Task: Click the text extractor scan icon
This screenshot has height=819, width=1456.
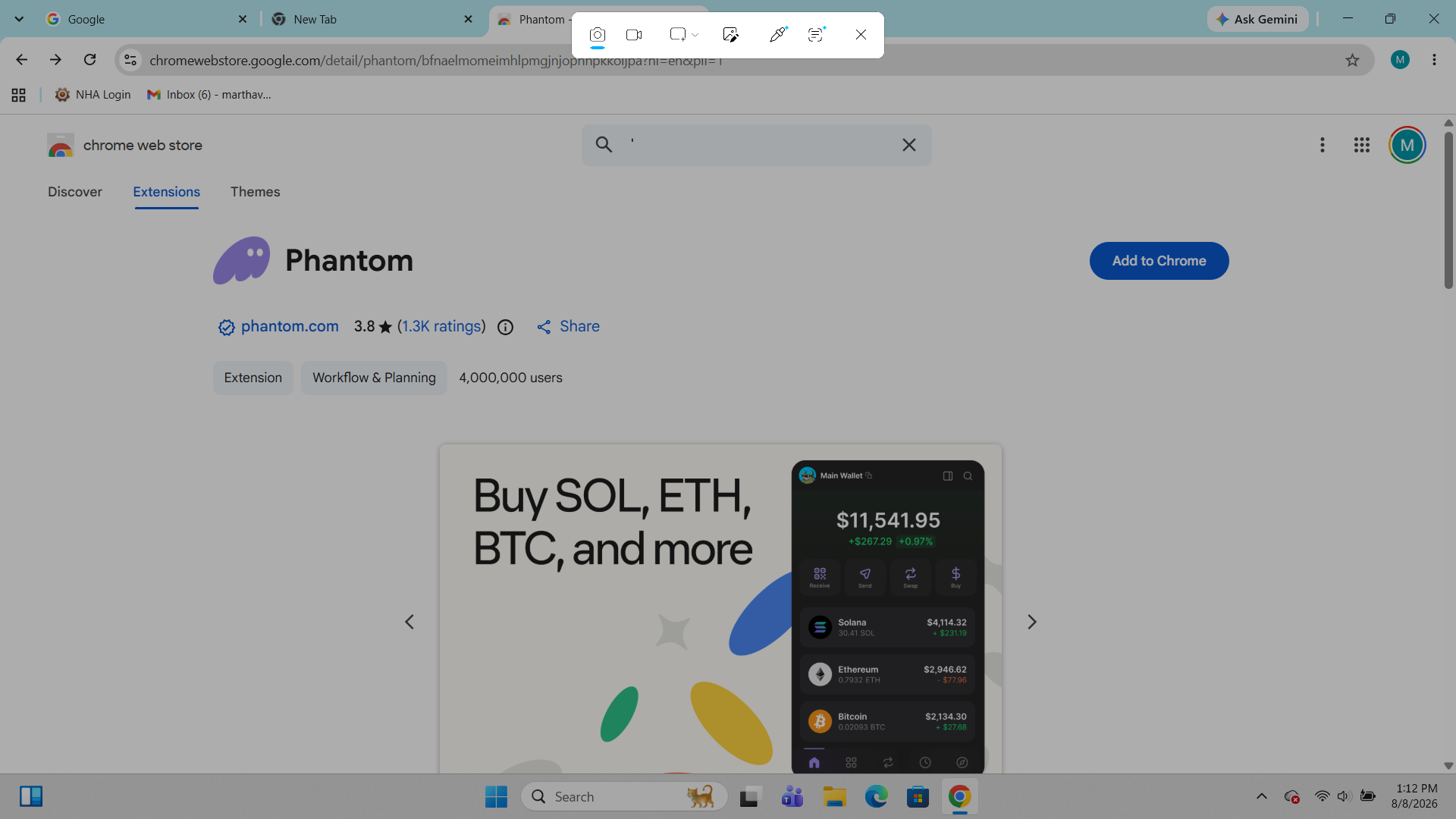Action: tap(816, 35)
